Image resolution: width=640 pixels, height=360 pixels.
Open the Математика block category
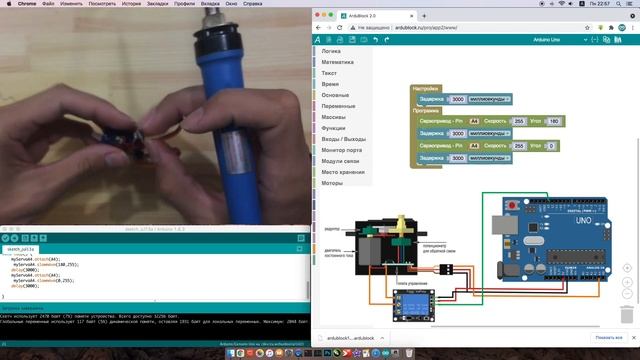(x=338, y=62)
